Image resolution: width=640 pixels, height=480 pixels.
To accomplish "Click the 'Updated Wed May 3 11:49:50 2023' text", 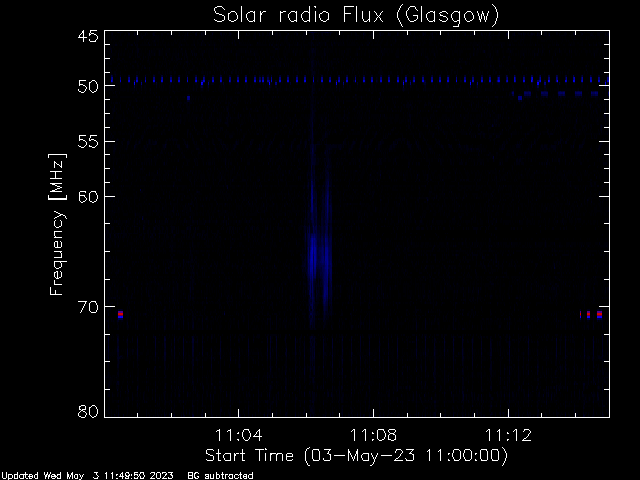I will [x=87, y=476].
